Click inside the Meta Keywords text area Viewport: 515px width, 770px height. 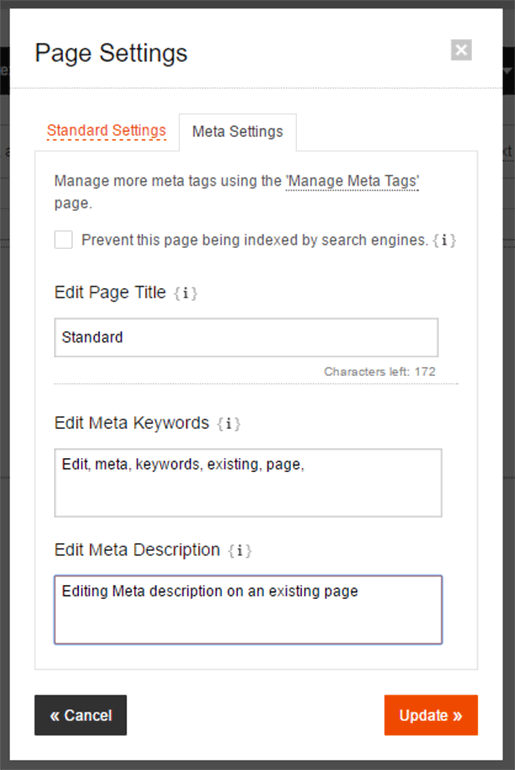(248, 483)
